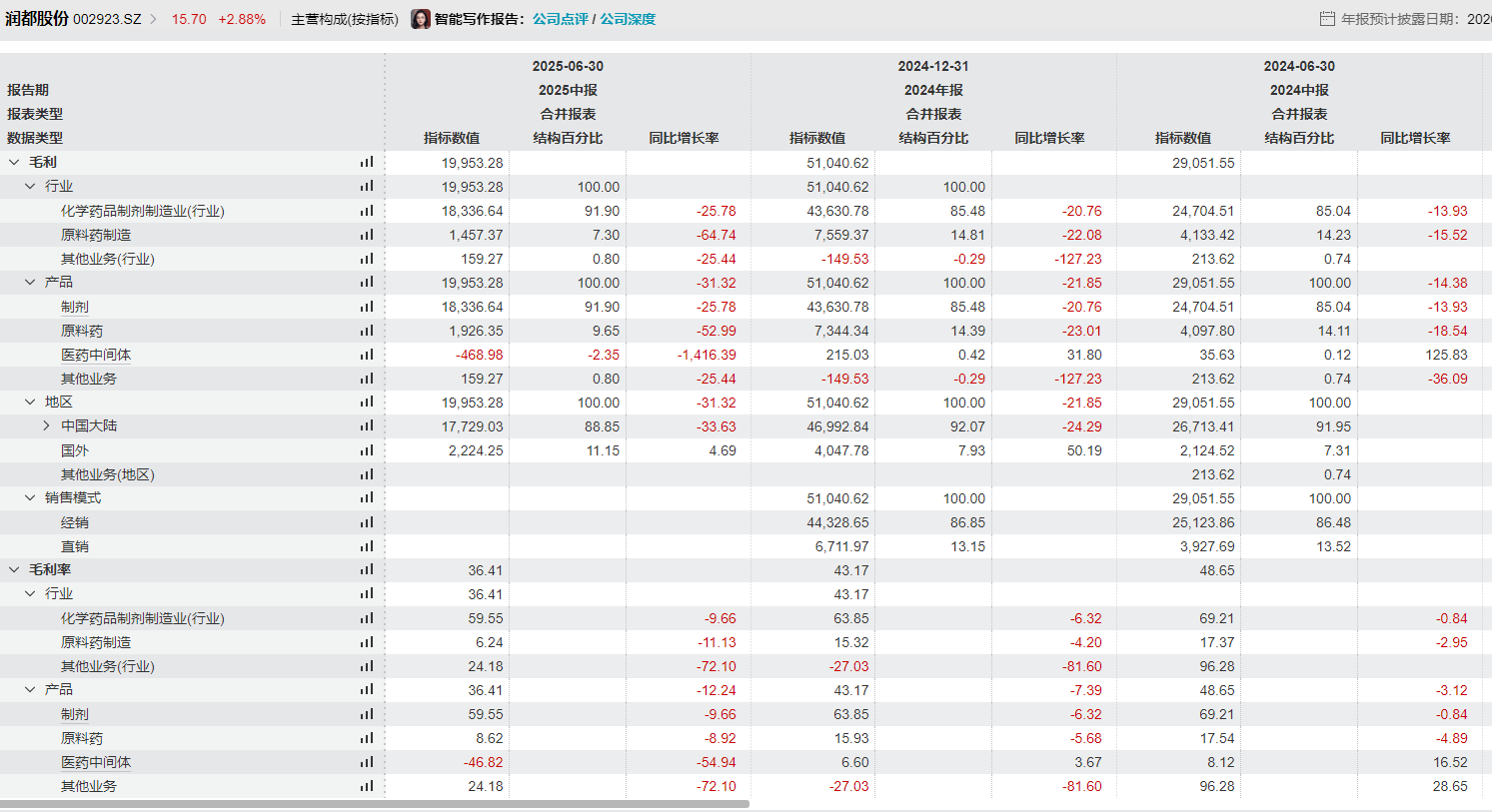This screenshot has height=812, width=1492.
Task: Open the chart icon for 其他业务(地区)
Action: pyautogui.click(x=367, y=474)
